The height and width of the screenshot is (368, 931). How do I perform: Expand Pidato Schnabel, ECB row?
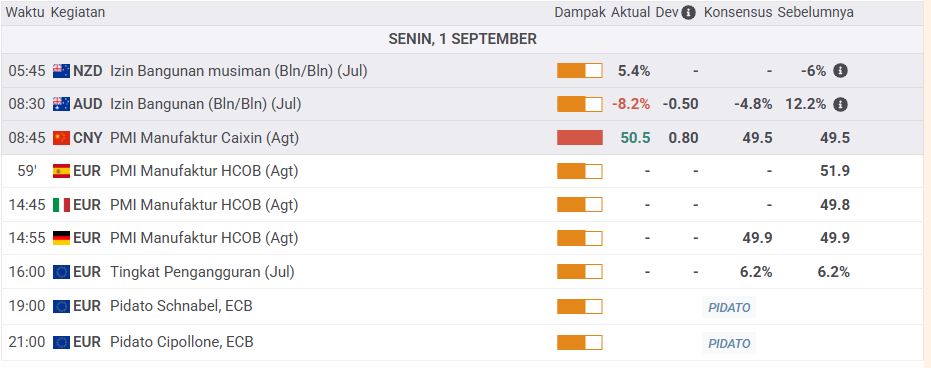pyautogui.click(x=462, y=306)
